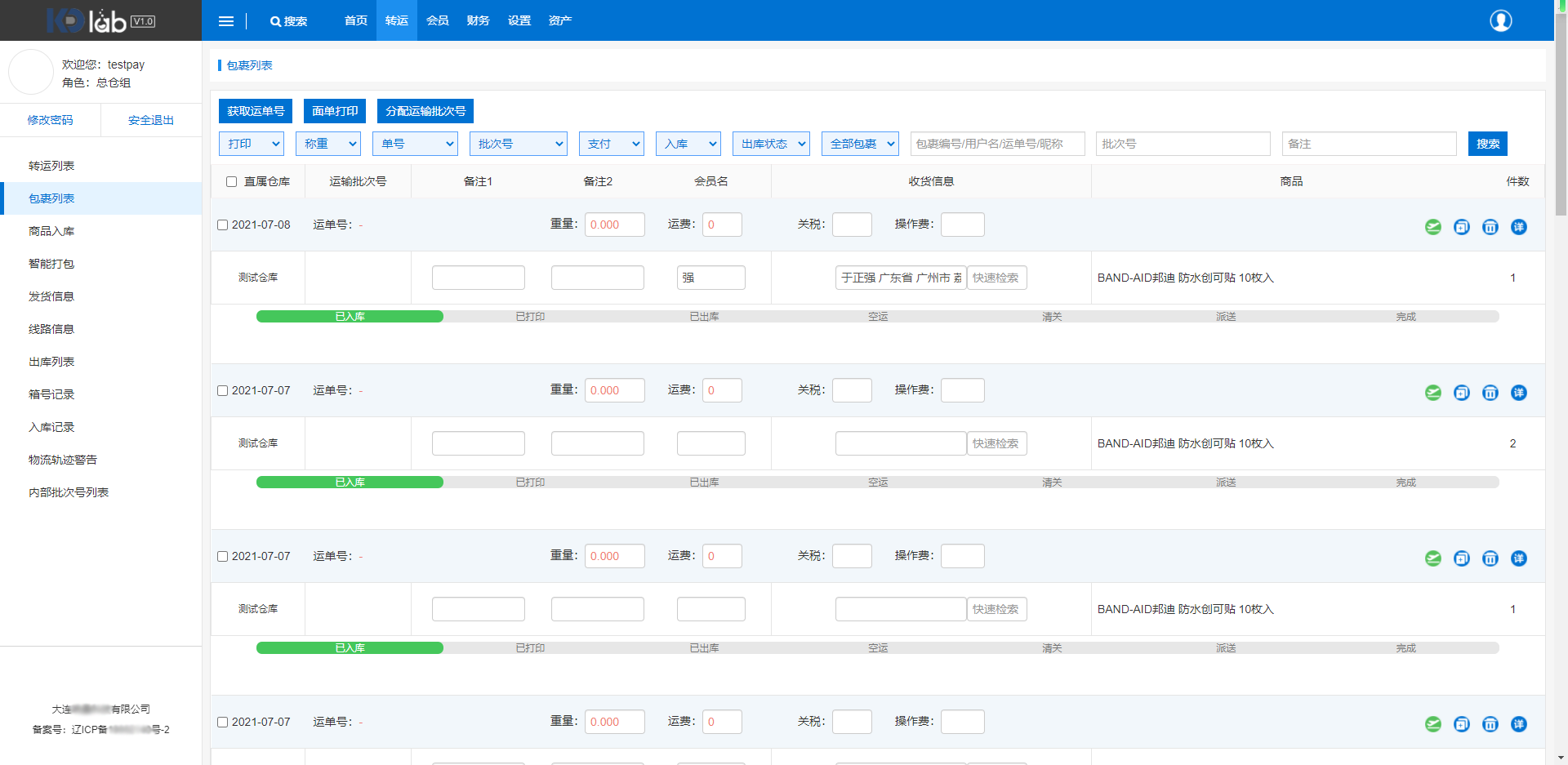Image resolution: width=1568 pixels, height=765 pixels.
Task: Open 箱号记录 in the sidebar
Action: 100,394
